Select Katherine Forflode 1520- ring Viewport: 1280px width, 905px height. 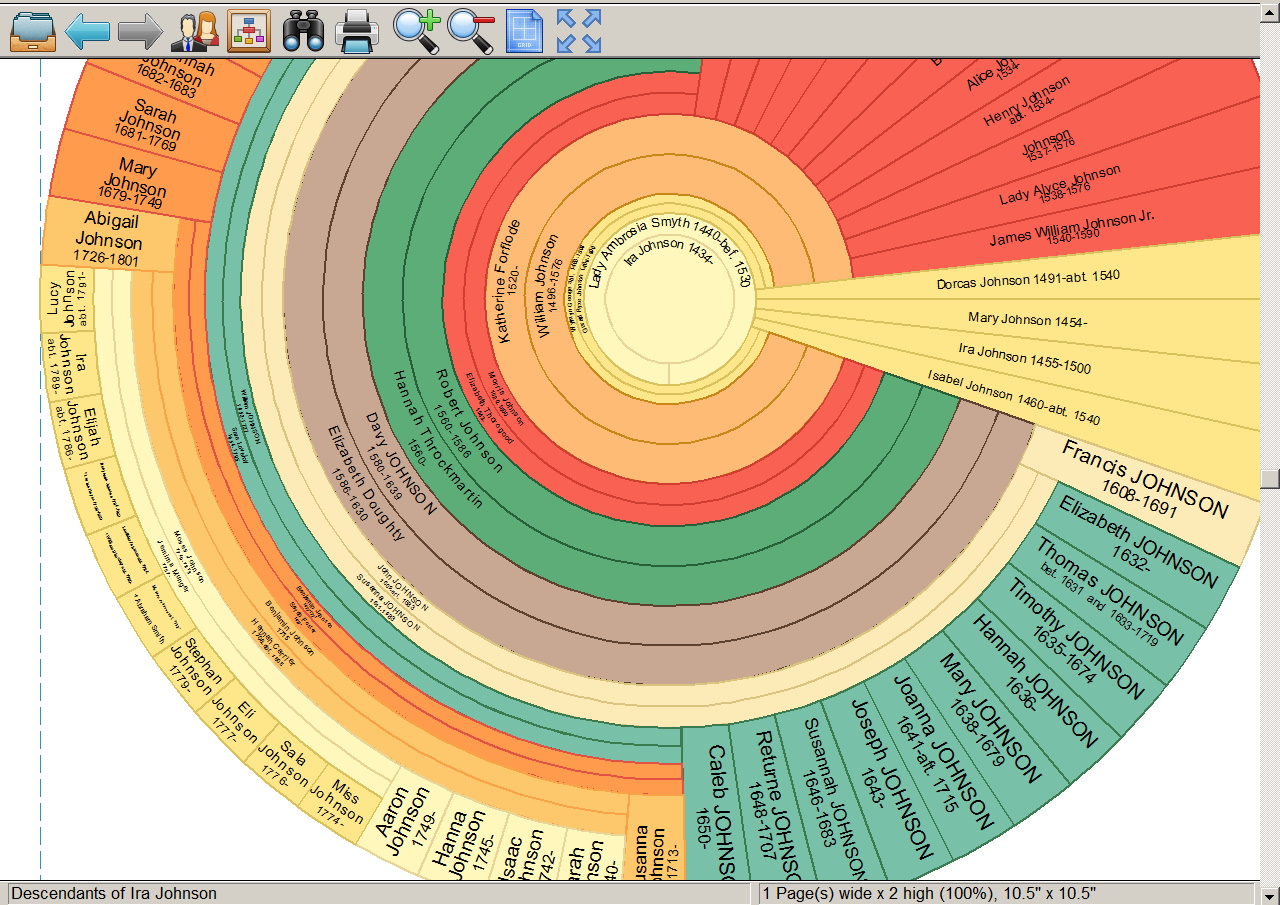coord(507,282)
